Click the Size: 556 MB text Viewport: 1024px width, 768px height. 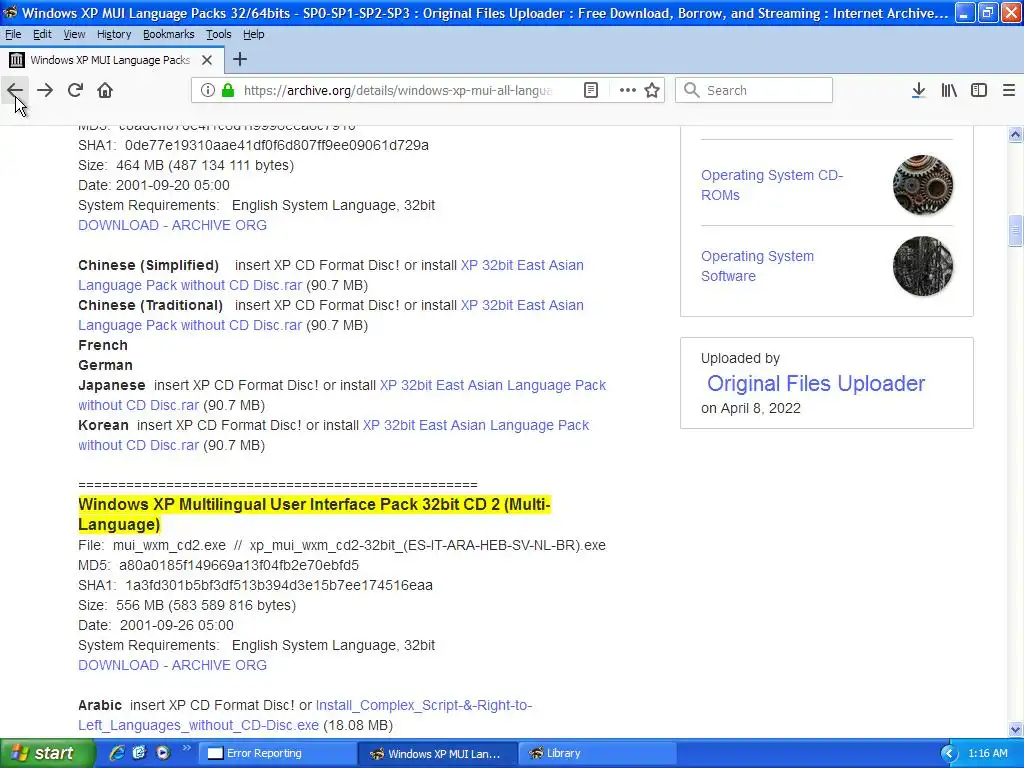187,605
